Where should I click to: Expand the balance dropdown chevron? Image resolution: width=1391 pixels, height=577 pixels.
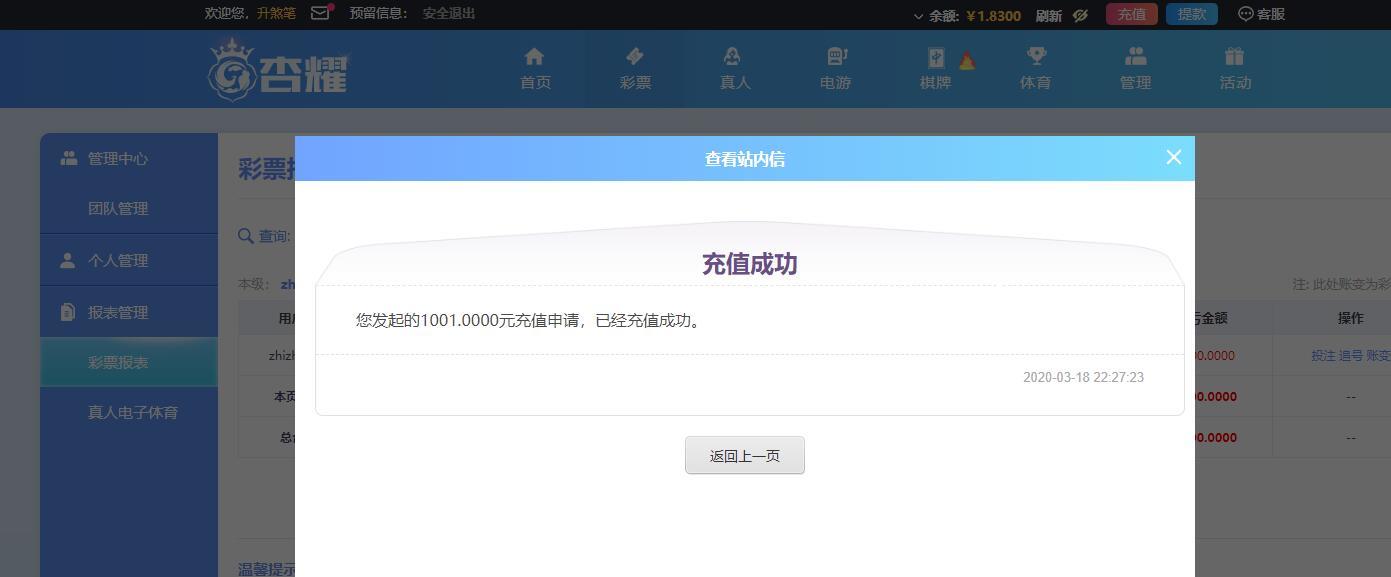tap(918, 16)
